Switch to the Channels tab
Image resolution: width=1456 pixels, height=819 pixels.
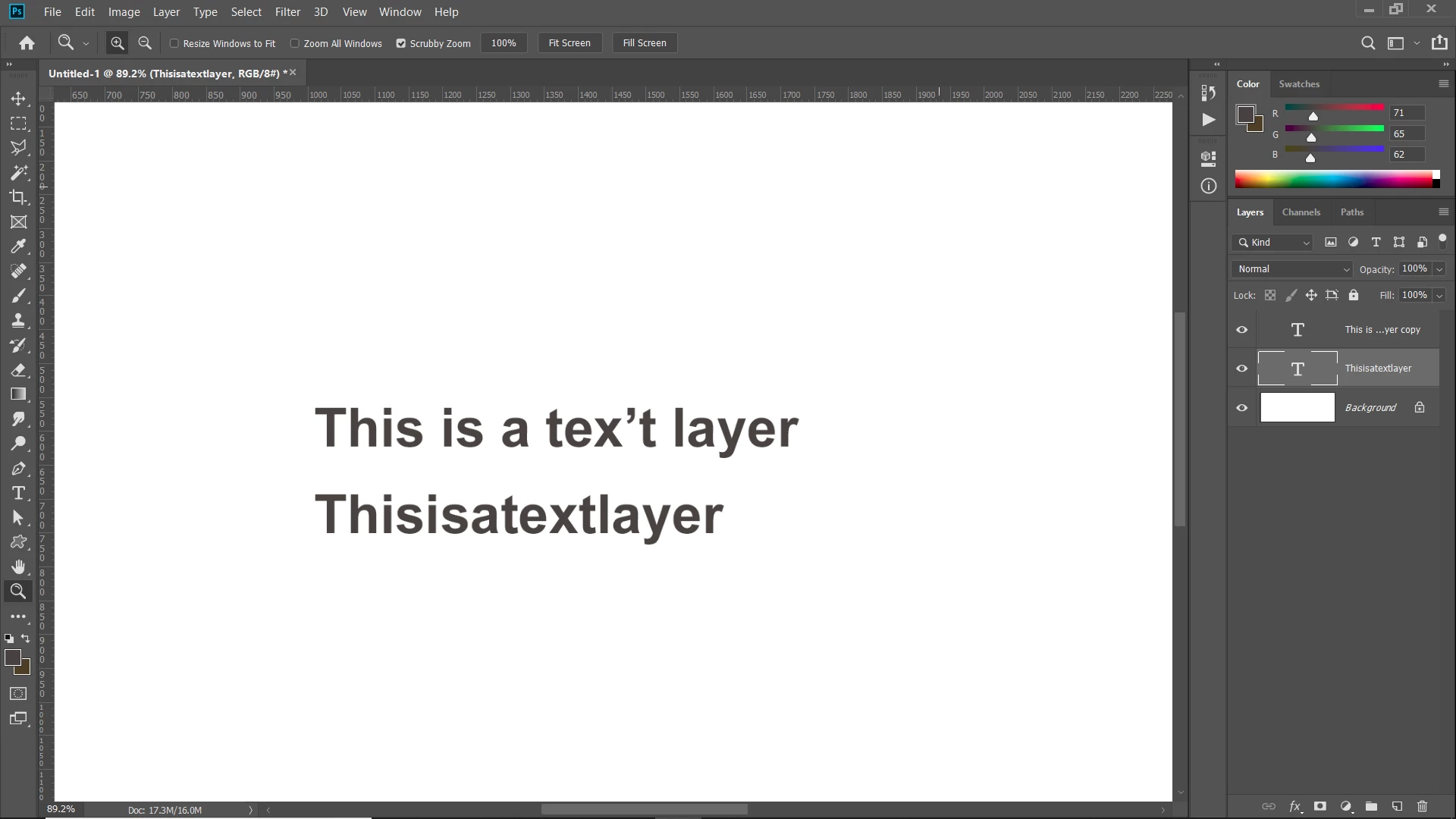[1301, 212]
